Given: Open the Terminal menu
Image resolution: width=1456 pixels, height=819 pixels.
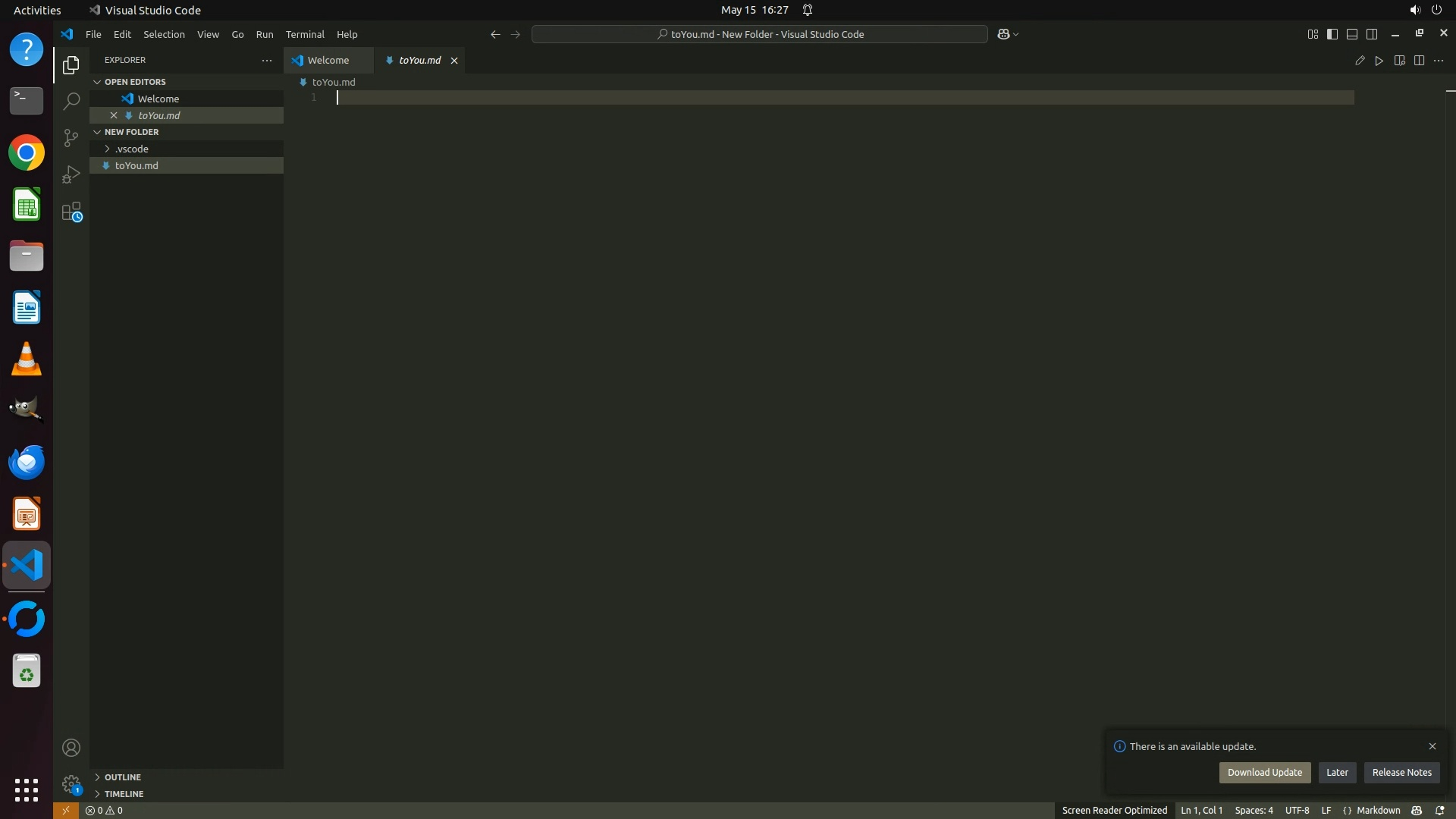Looking at the screenshot, I should coord(305,34).
